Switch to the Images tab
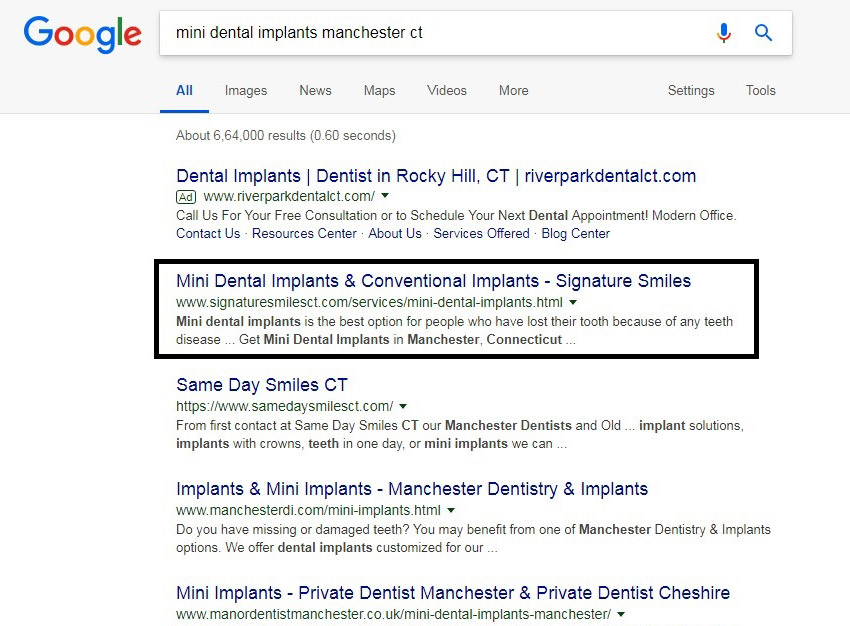Image resolution: width=850 pixels, height=626 pixels. [246, 91]
